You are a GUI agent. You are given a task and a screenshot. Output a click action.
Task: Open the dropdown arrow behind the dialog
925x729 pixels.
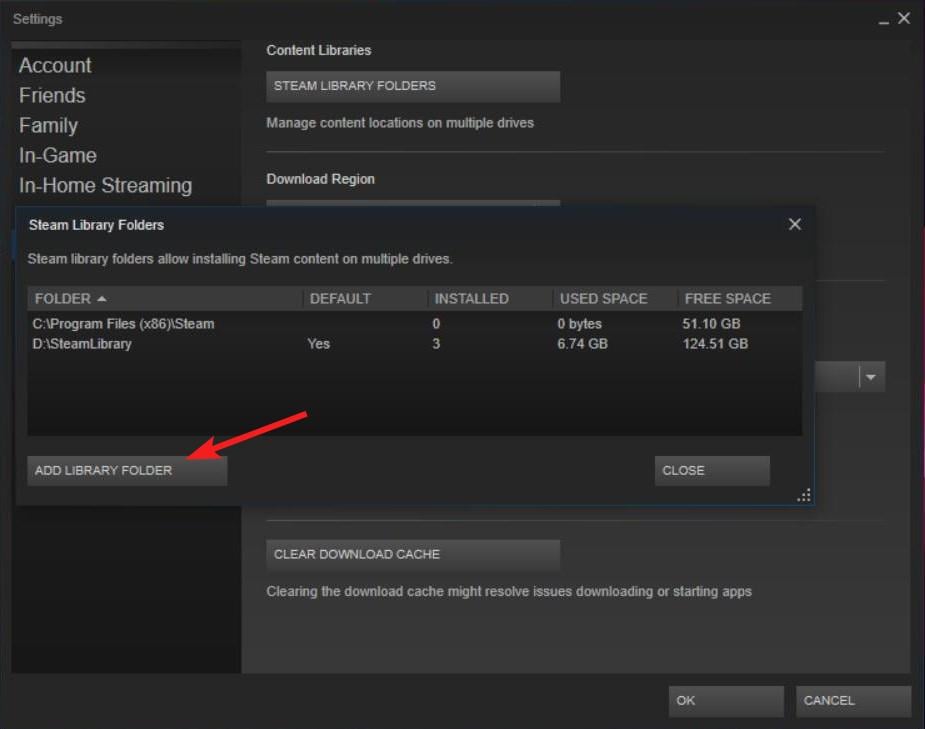(871, 377)
